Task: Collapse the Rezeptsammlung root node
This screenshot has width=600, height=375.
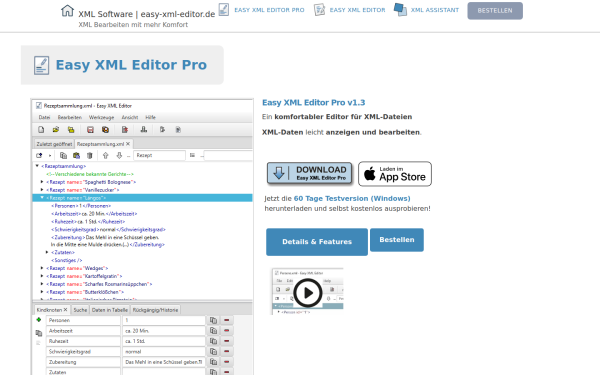Action: [x=37, y=166]
